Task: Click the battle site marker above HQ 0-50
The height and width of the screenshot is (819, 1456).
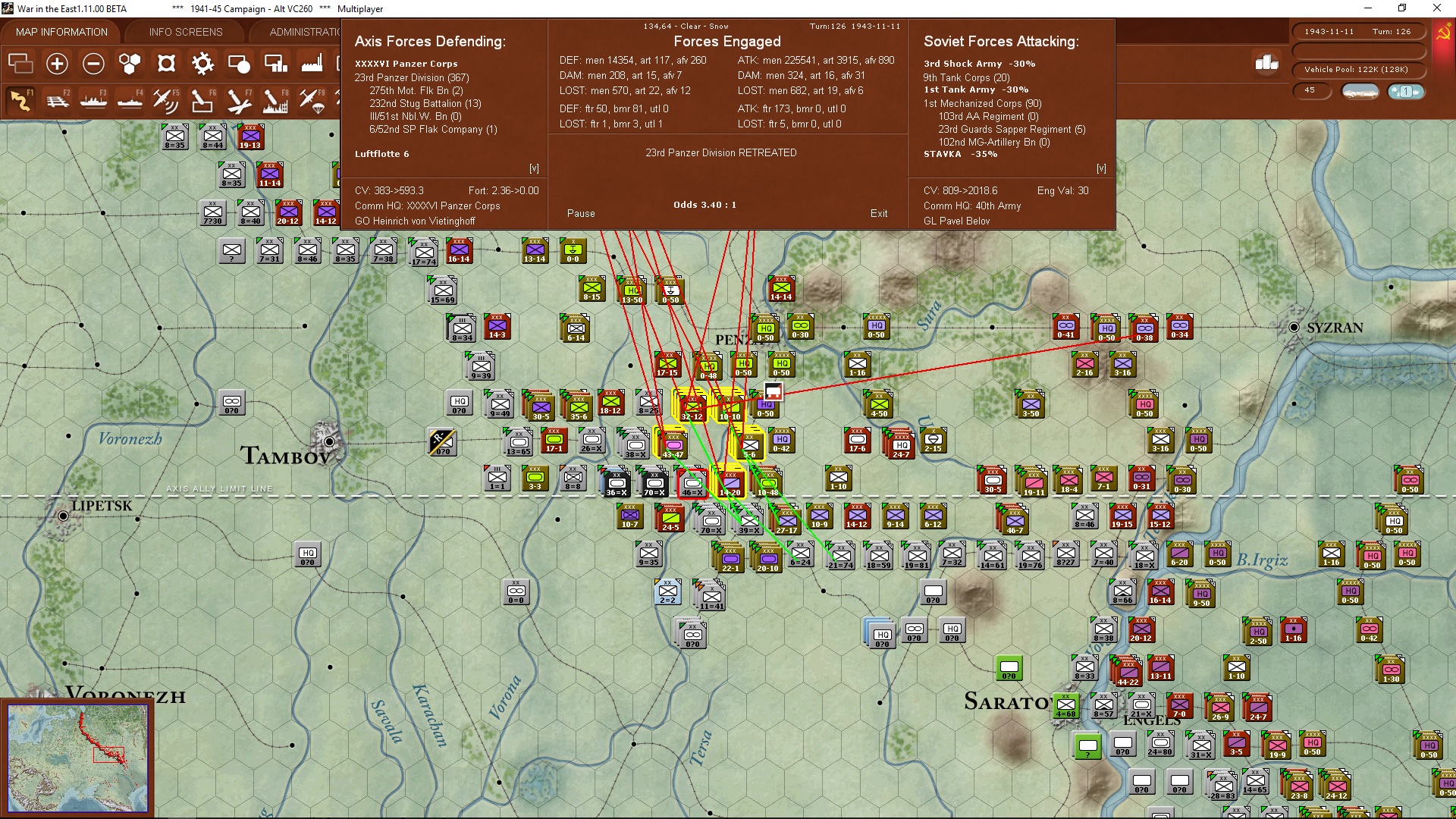Action: click(x=773, y=391)
